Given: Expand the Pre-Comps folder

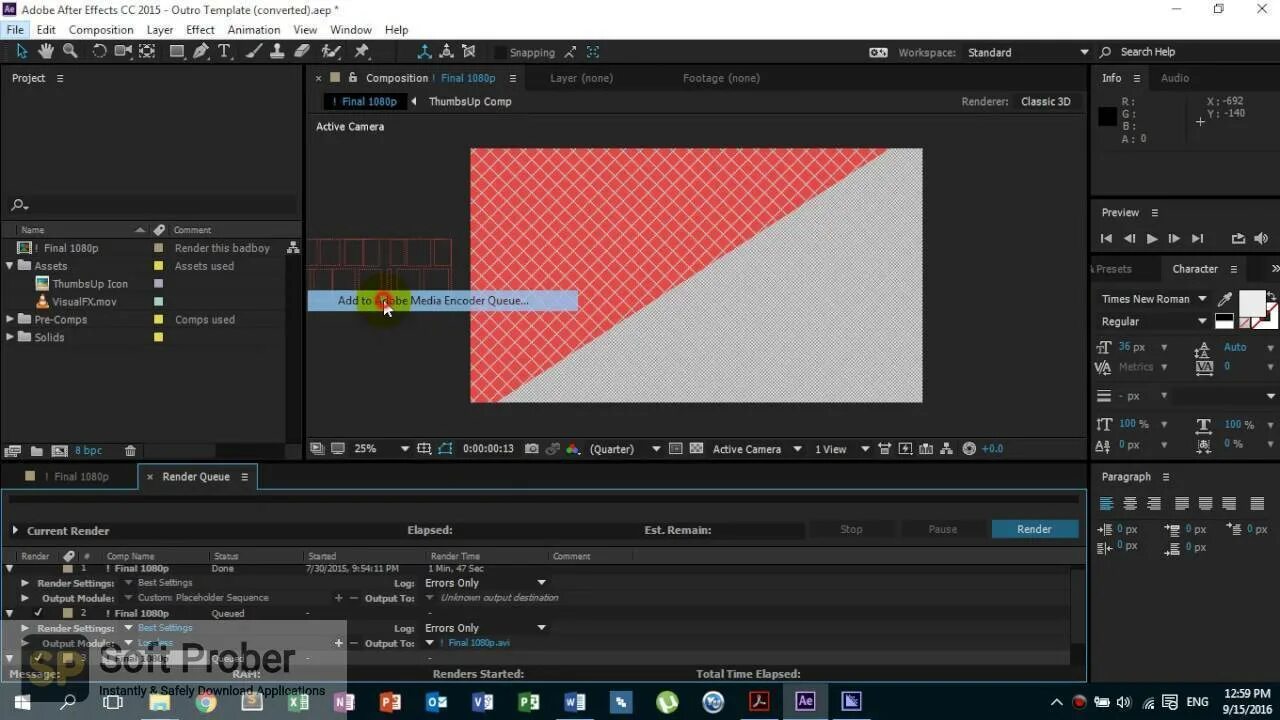Looking at the screenshot, I should tap(10, 320).
